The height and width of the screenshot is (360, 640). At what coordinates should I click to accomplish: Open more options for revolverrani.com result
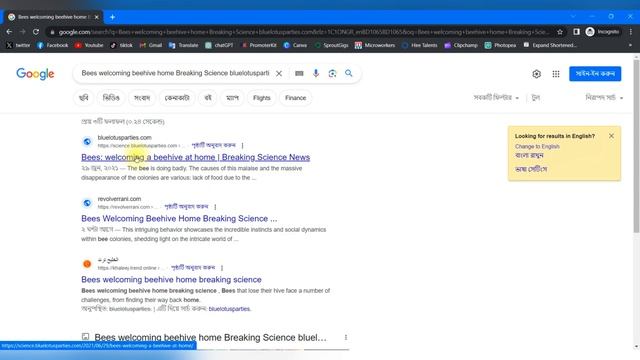coord(215,207)
